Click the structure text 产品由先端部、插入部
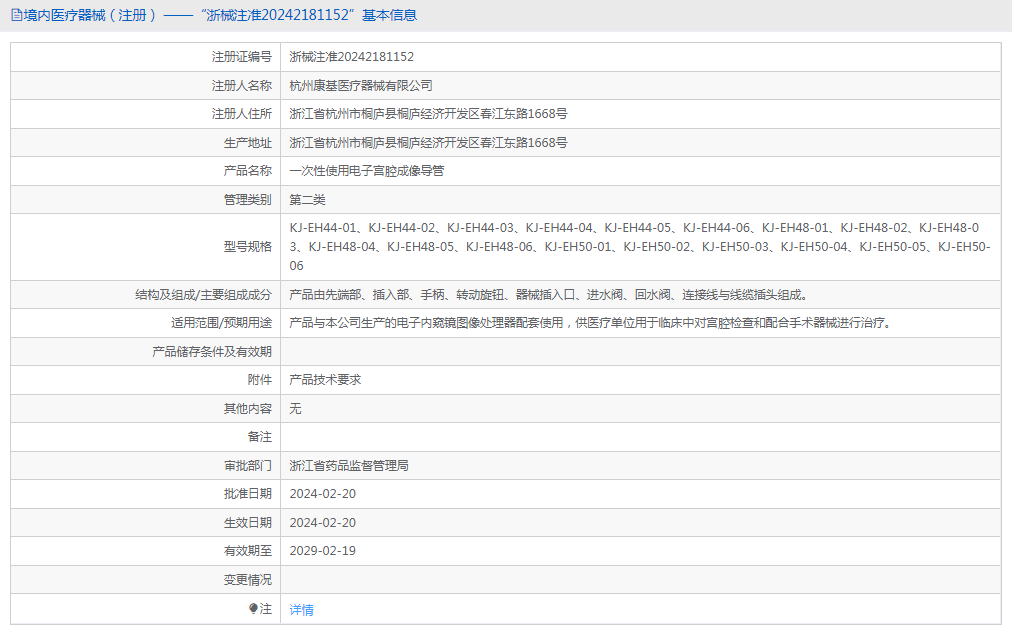 pyautogui.click(x=549, y=295)
